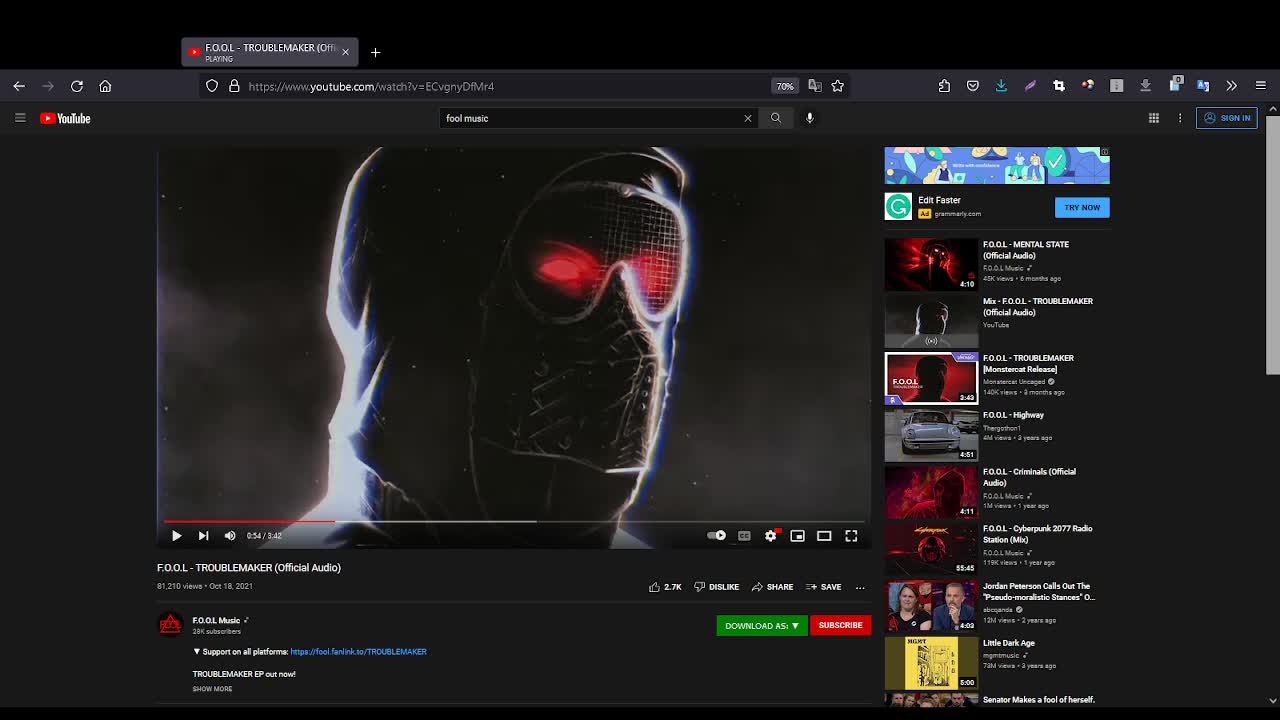Switch to theater mode
Viewport: 1280px width, 720px height.
pos(824,536)
